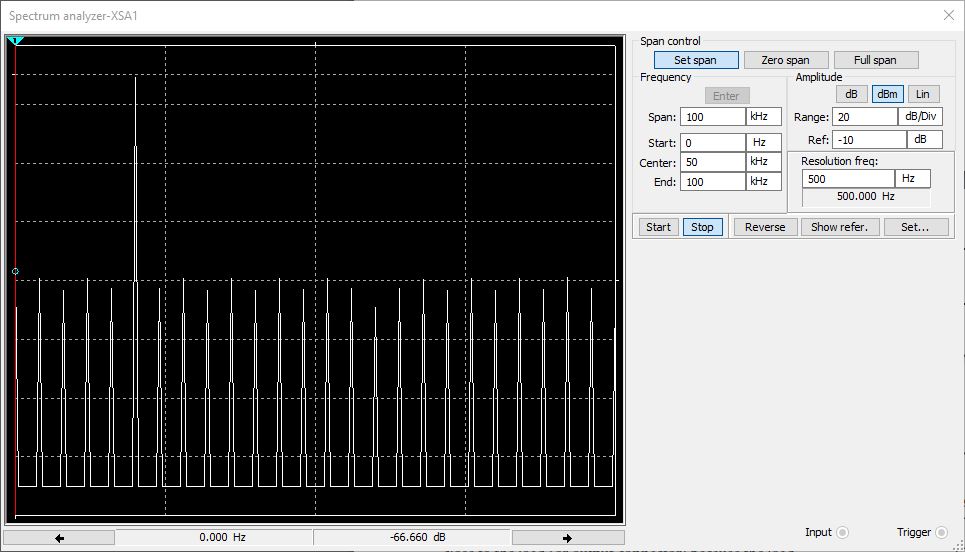Choose Set span mode

[x=695, y=60]
